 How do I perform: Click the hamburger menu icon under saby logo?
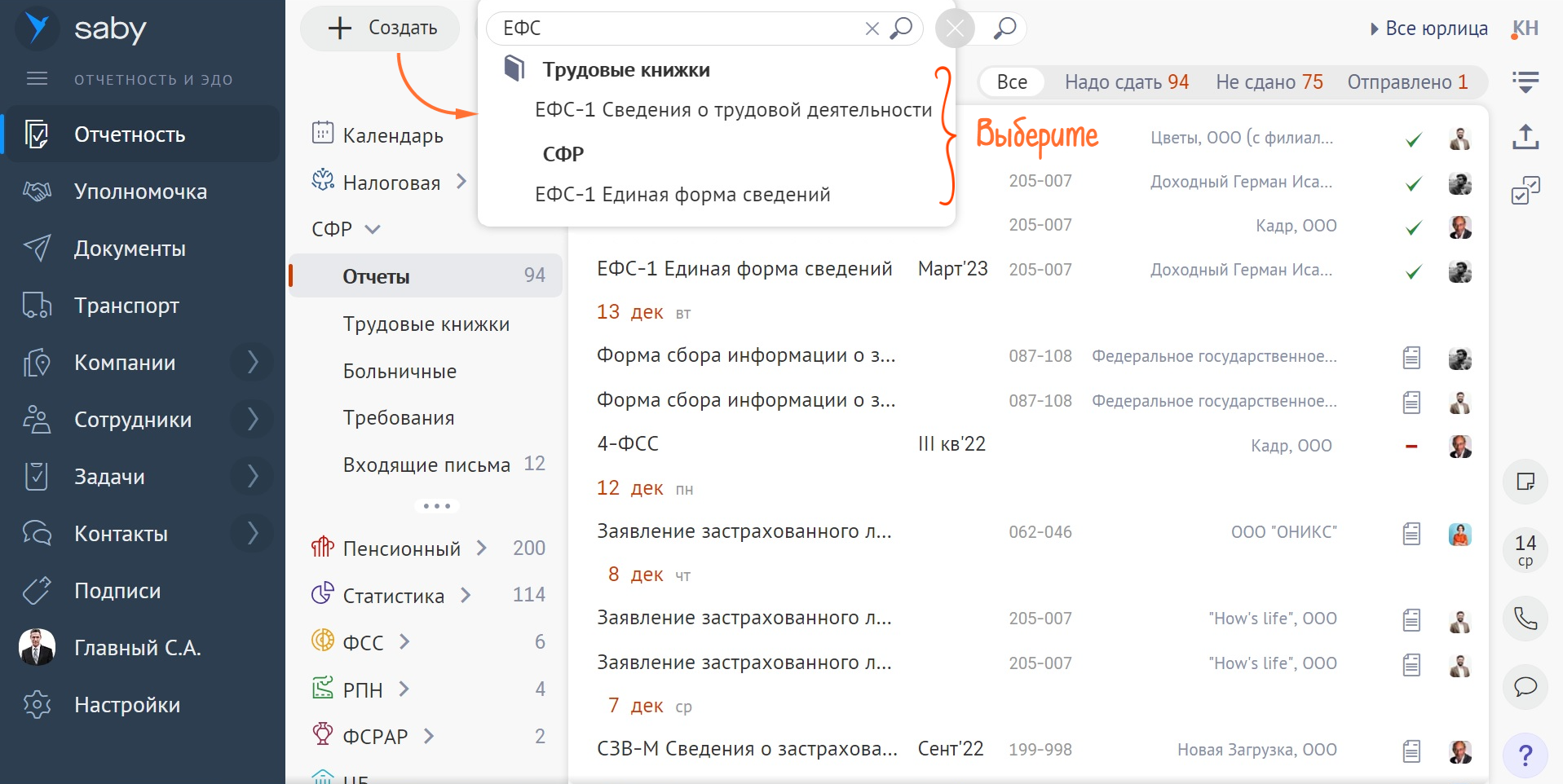[38, 79]
